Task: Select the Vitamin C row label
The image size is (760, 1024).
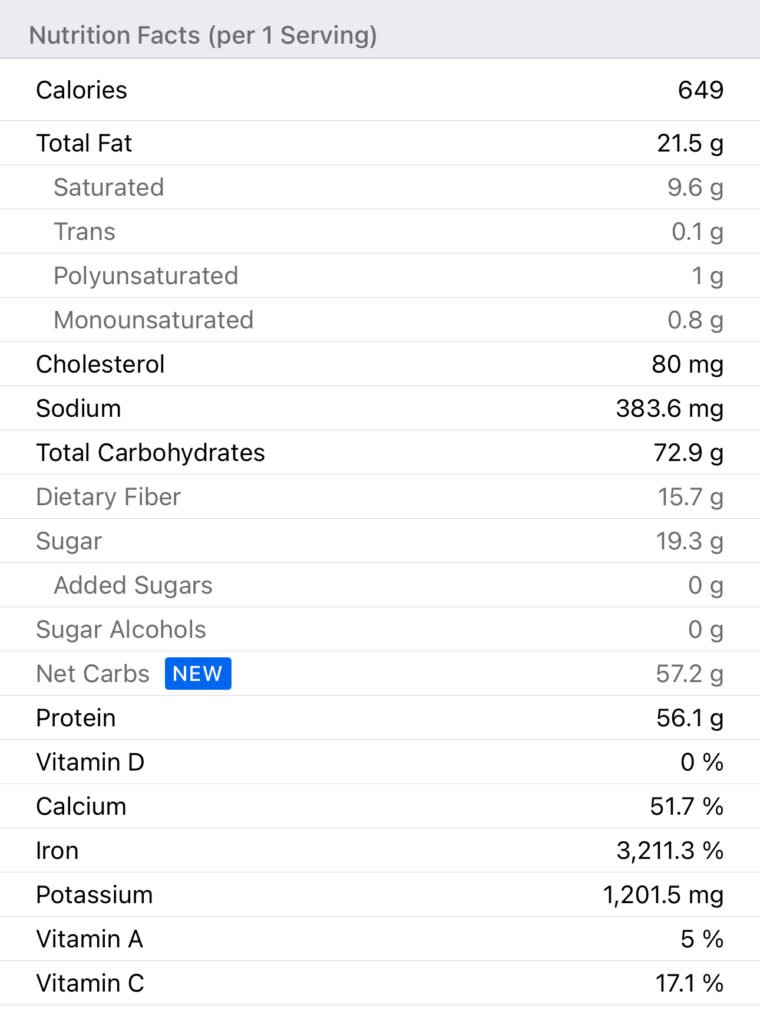Action: (x=90, y=983)
